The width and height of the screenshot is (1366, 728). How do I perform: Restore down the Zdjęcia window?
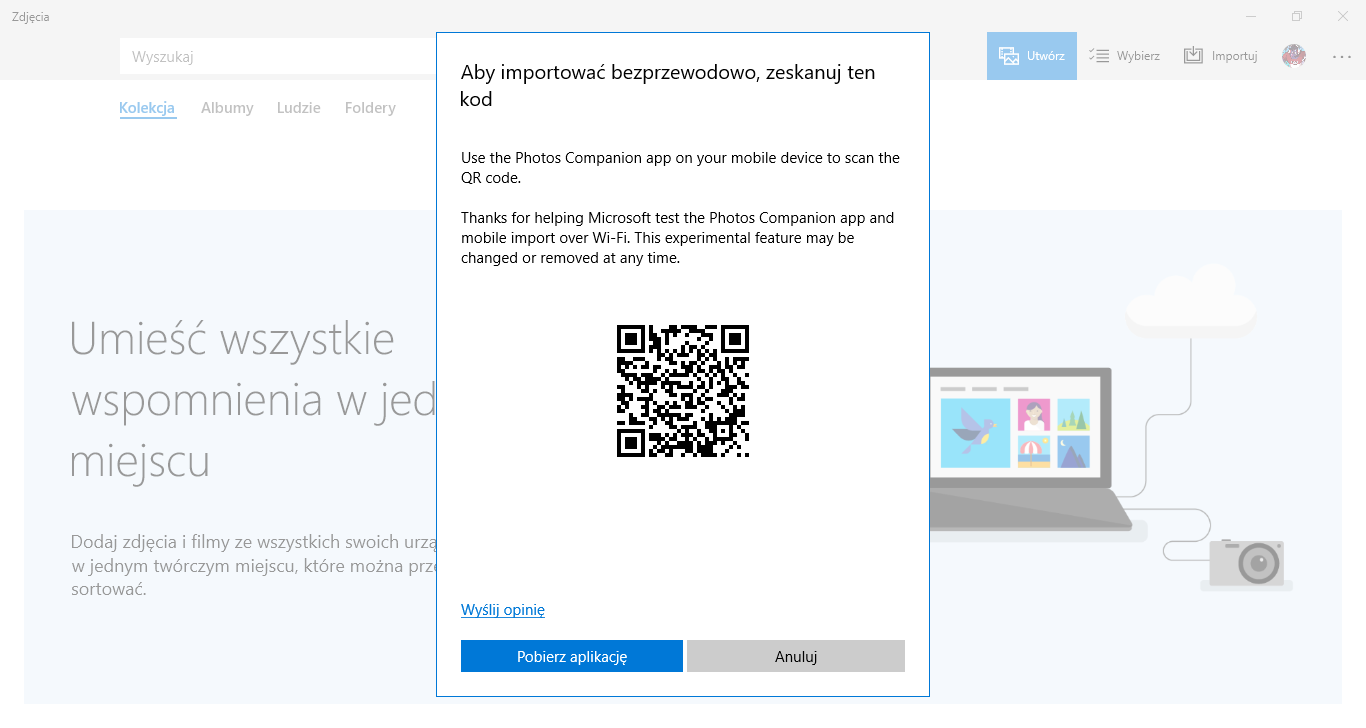pyautogui.click(x=1297, y=16)
